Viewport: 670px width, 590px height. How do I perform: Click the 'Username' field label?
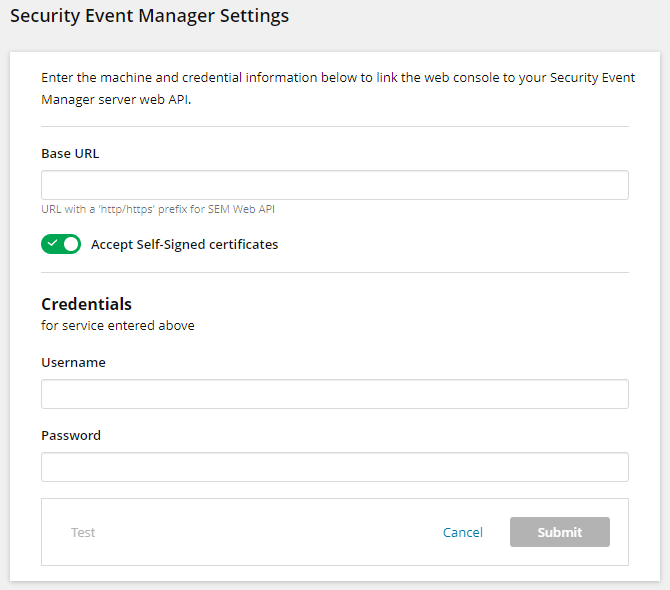click(x=73, y=362)
